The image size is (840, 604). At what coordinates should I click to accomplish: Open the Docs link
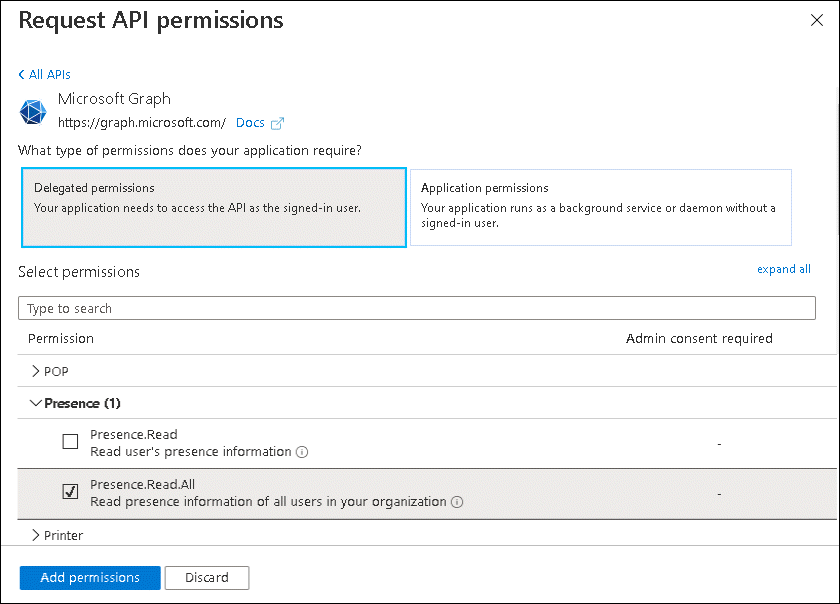[x=250, y=123]
